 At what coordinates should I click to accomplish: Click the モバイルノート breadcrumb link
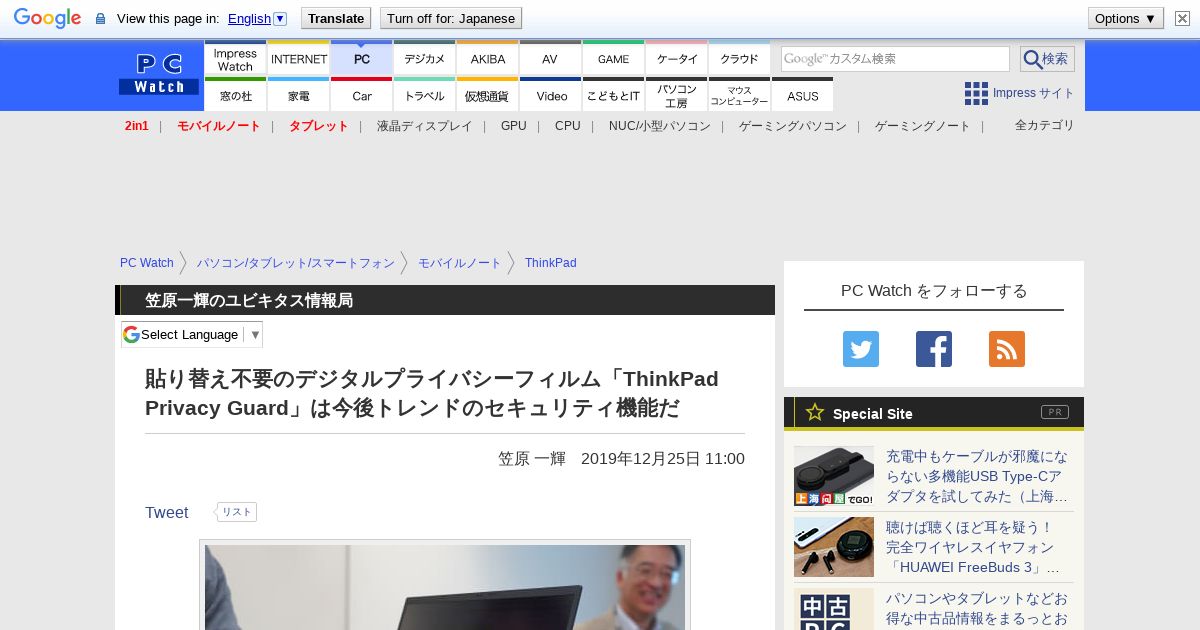460,263
